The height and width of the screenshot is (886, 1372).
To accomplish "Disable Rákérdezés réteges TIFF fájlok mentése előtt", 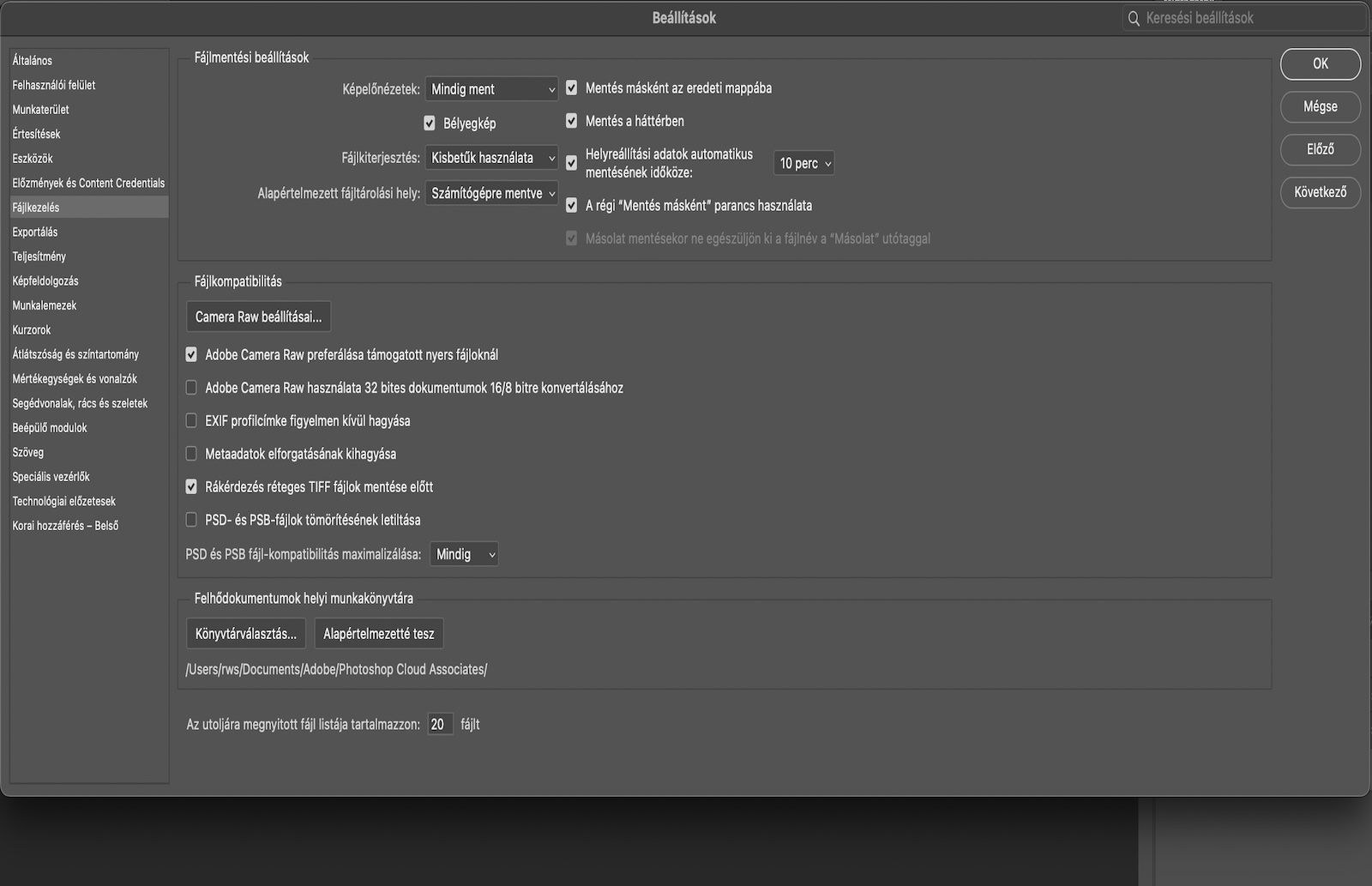I will pyautogui.click(x=190, y=486).
